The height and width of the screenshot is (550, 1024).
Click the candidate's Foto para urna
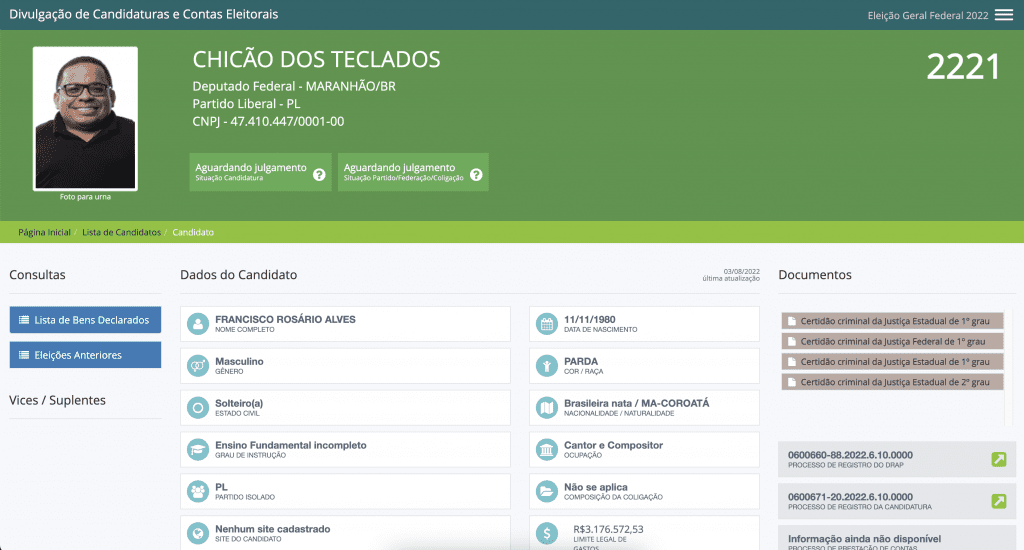pyautogui.click(x=85, y=118)
